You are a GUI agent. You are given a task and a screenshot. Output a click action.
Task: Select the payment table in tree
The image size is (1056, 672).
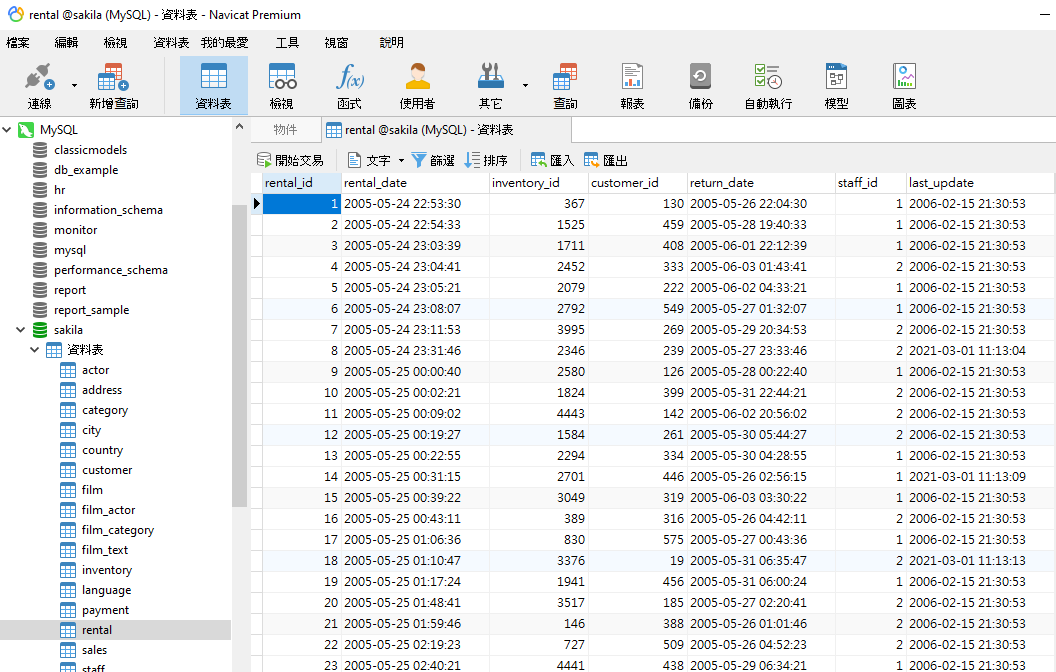(105, 610)
